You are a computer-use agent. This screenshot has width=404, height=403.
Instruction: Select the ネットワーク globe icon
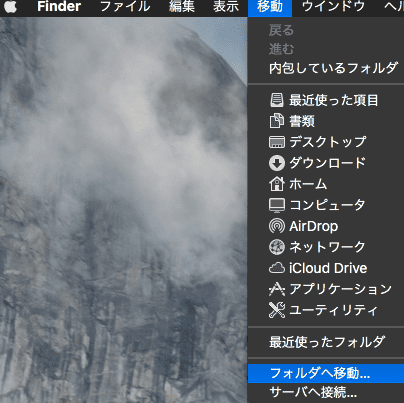pyautogui.click(x=277, y=247)
